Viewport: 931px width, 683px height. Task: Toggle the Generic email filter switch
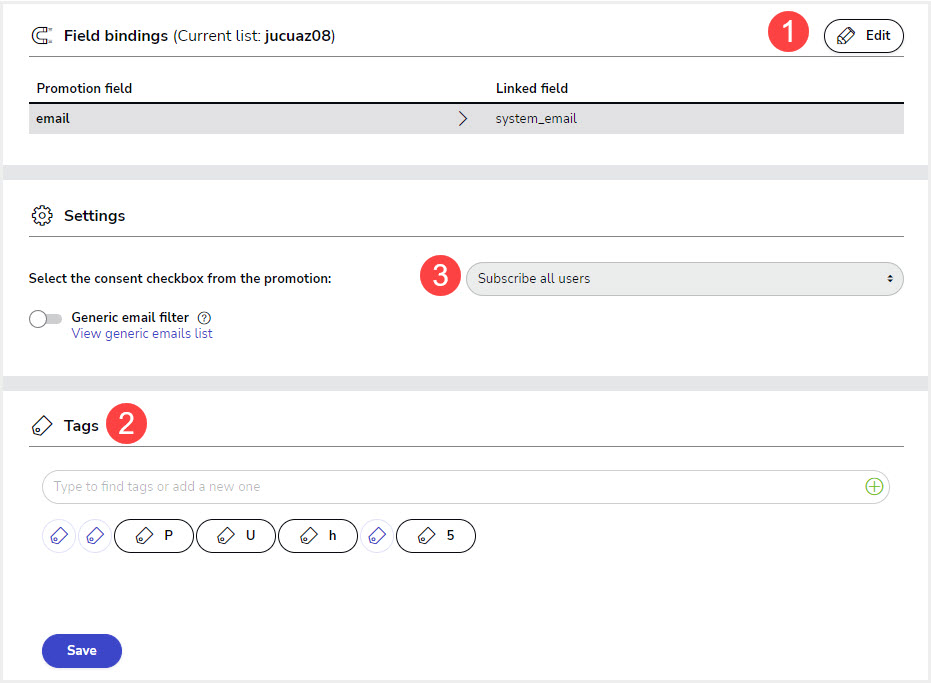[x=46, y=319]
